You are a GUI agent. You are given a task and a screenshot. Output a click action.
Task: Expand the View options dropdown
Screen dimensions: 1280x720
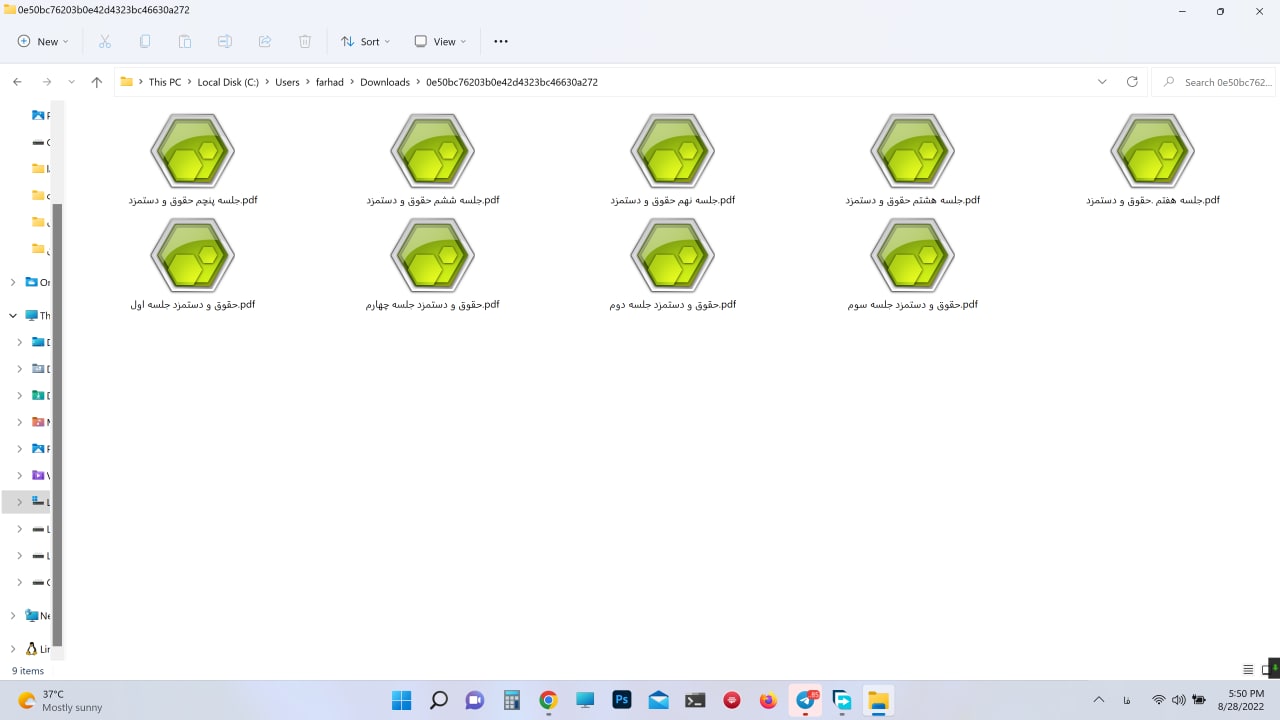440,41
